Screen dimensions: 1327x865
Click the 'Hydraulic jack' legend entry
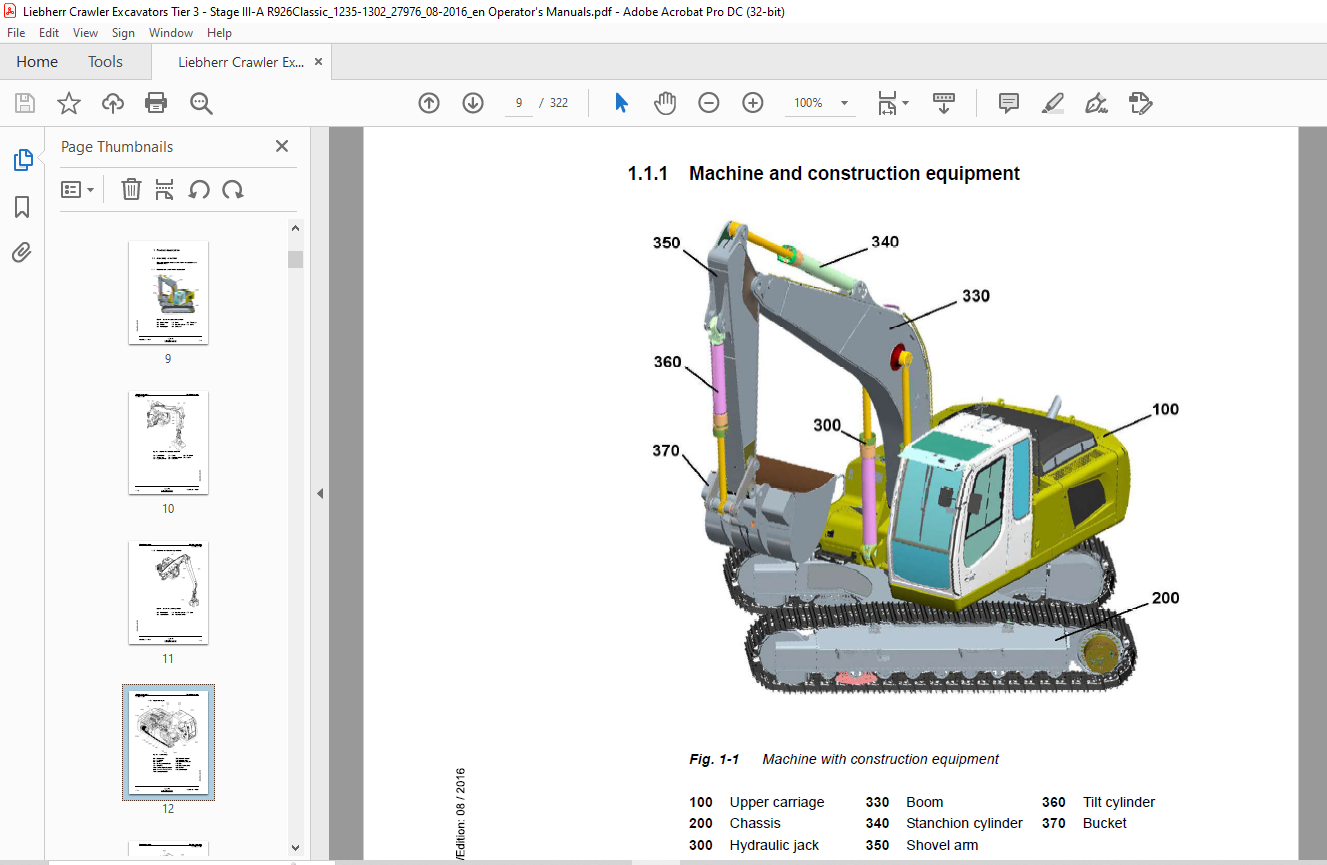774,845
